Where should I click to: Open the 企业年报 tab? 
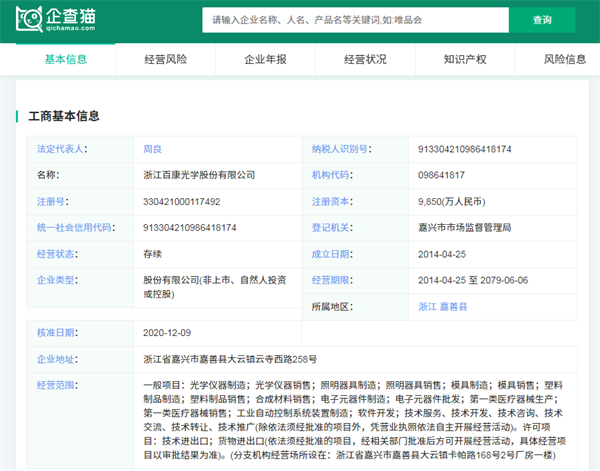coord(265,59)
